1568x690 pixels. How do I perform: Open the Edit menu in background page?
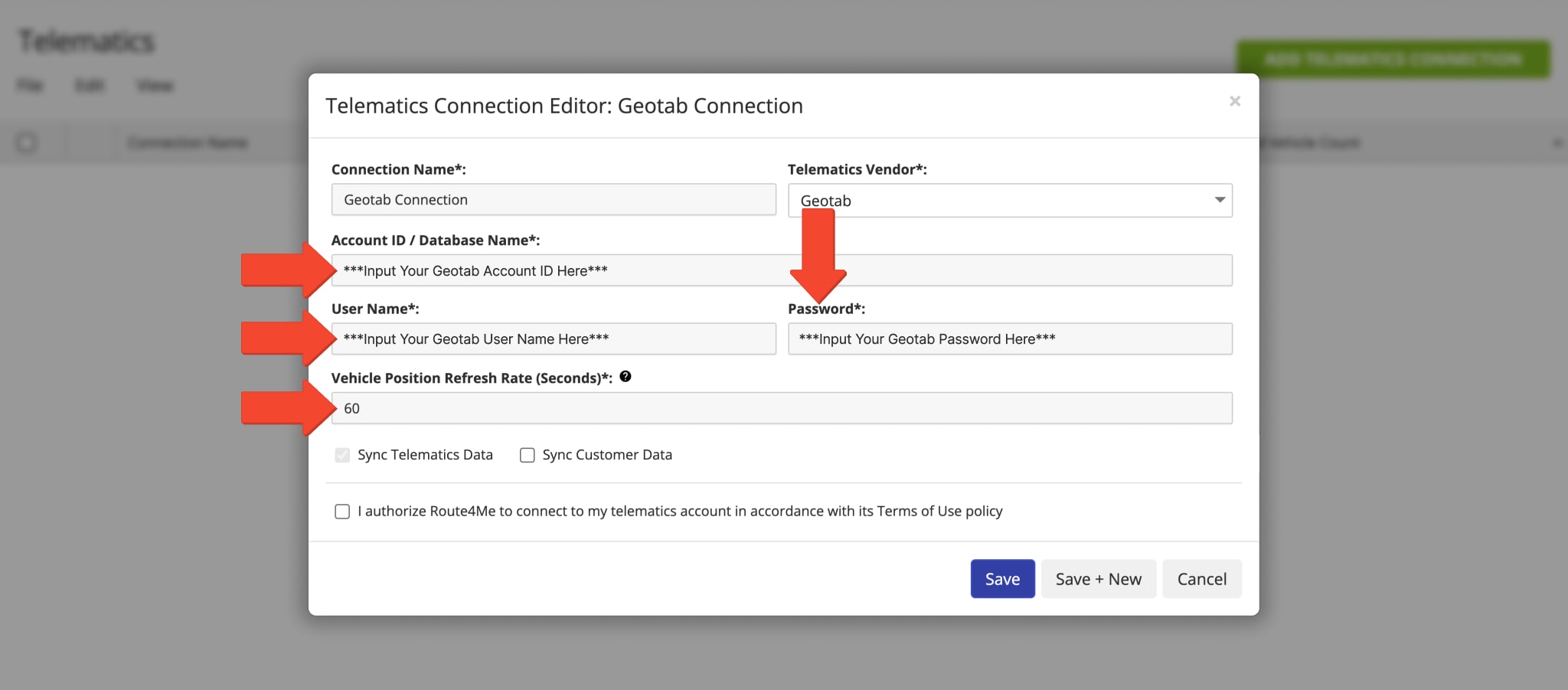[x=90, y=85]
